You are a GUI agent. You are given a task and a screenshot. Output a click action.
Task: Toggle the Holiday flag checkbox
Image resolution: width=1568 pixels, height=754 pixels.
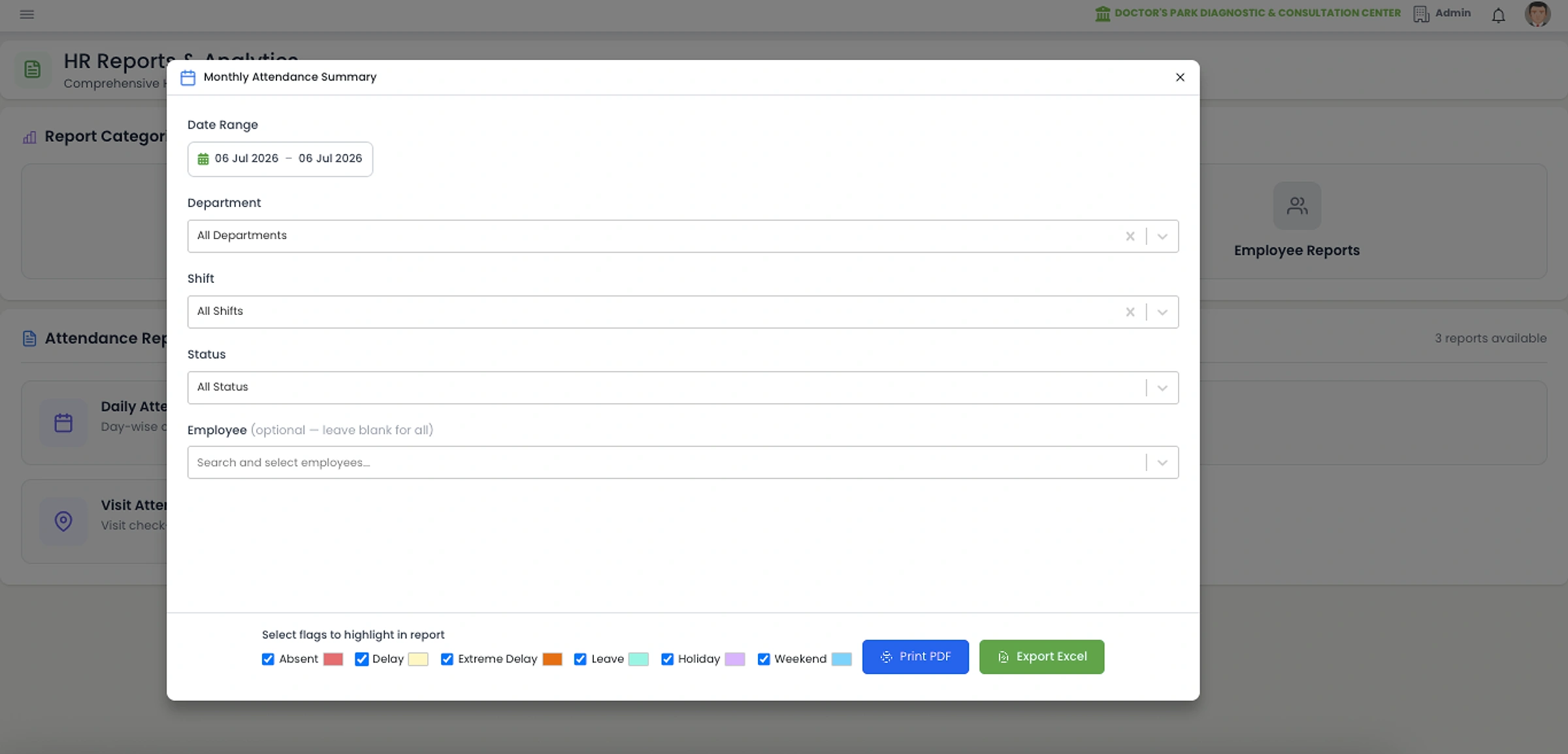click(667, 659)
